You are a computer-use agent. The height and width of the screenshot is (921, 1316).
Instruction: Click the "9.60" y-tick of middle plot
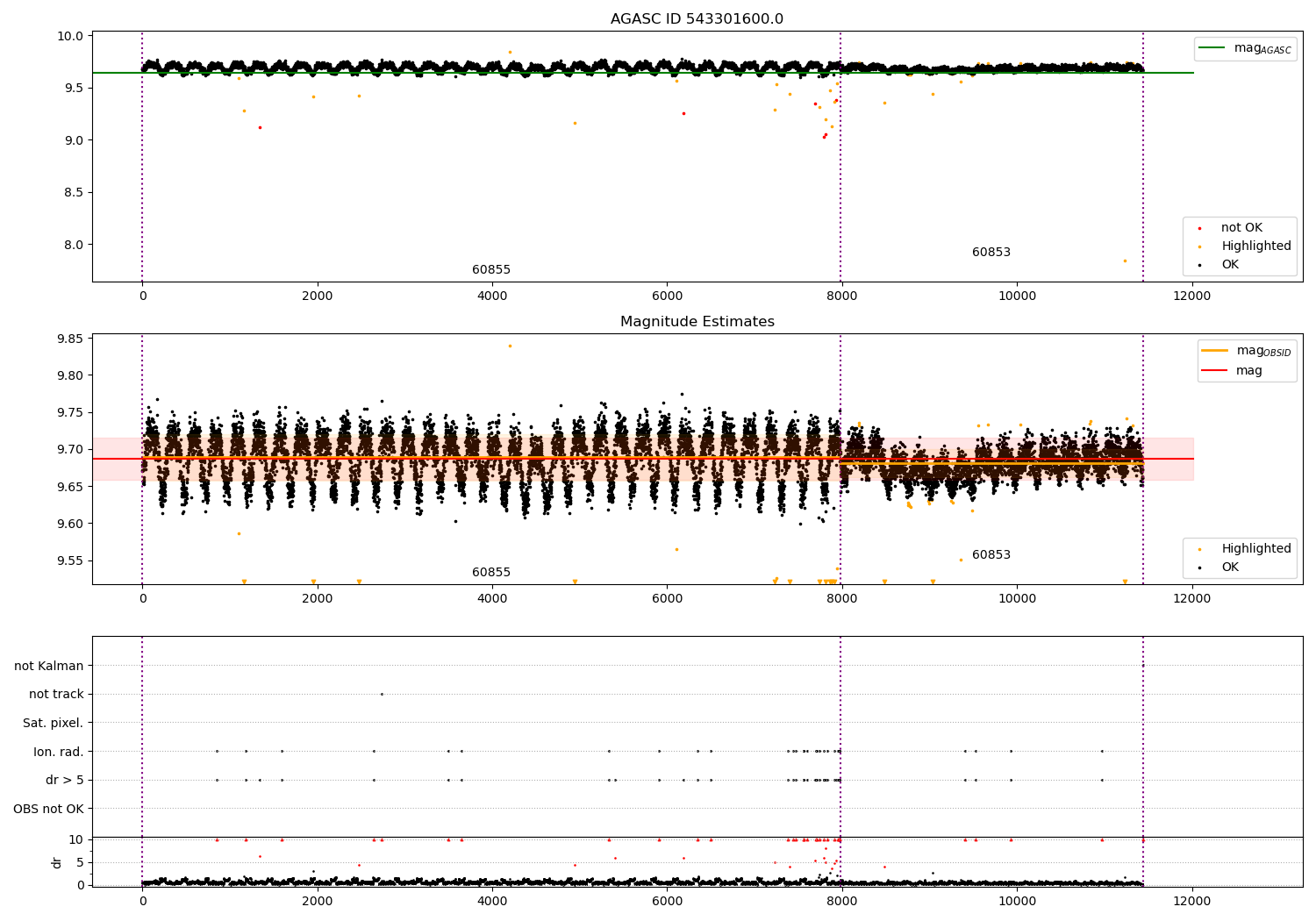tap(70, 525)
